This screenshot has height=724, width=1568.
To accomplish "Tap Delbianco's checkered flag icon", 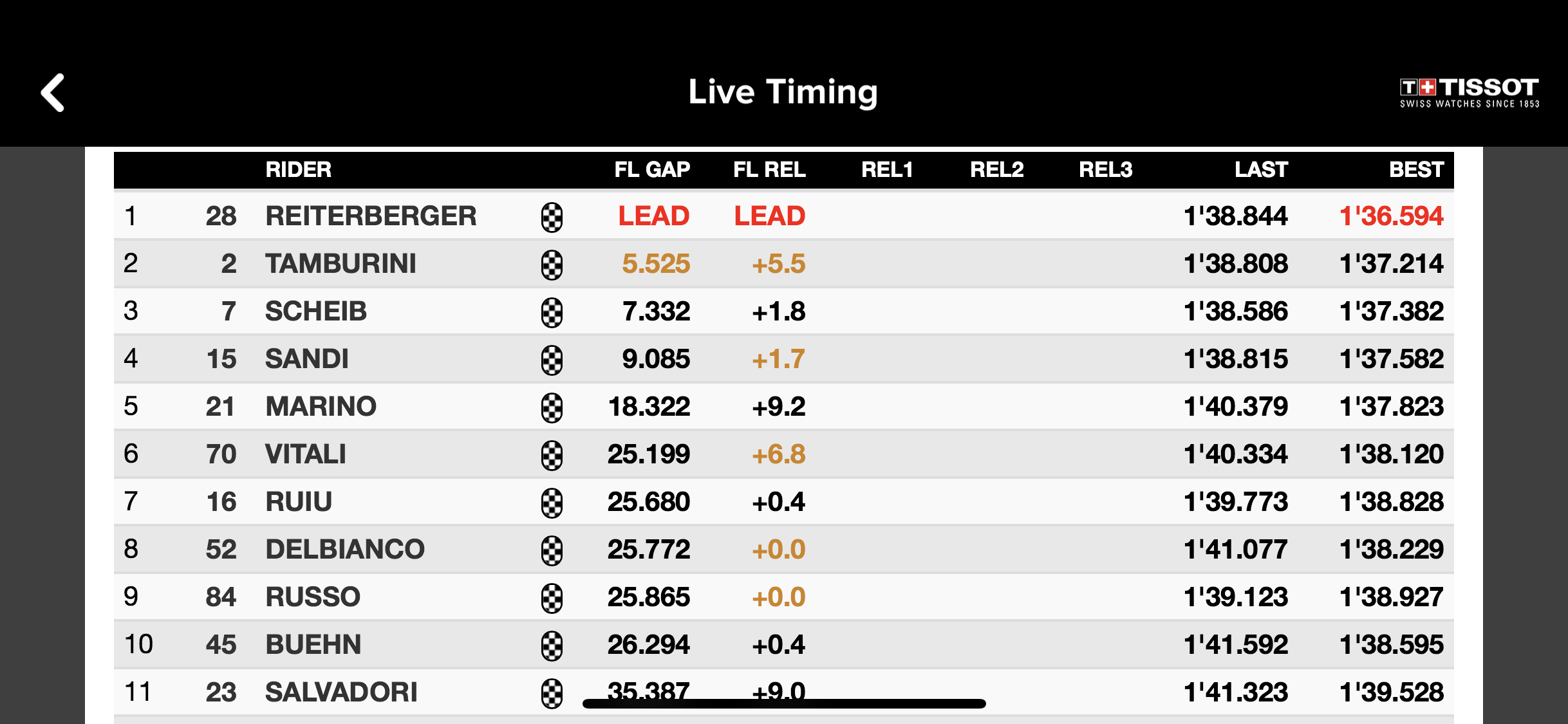I will pos(552,550).
